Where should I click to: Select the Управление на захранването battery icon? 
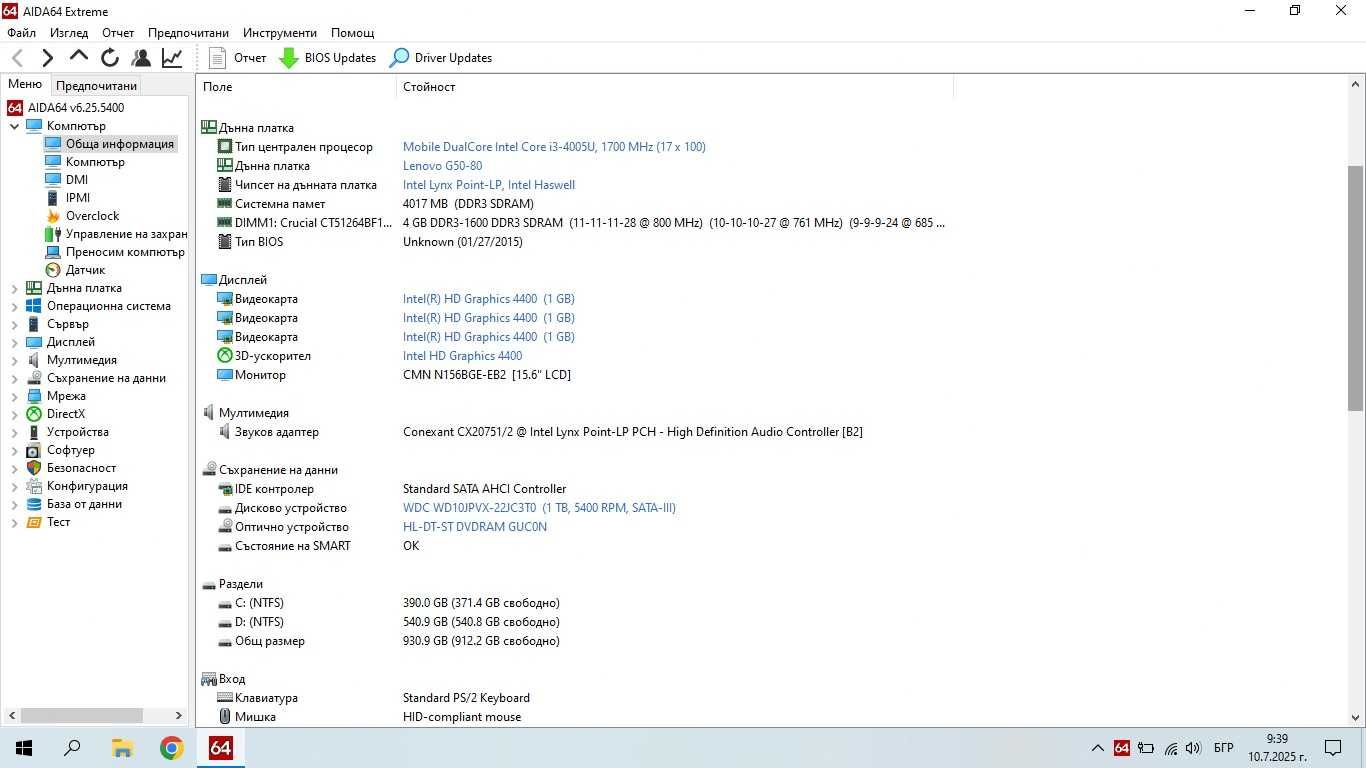point(53,234)
